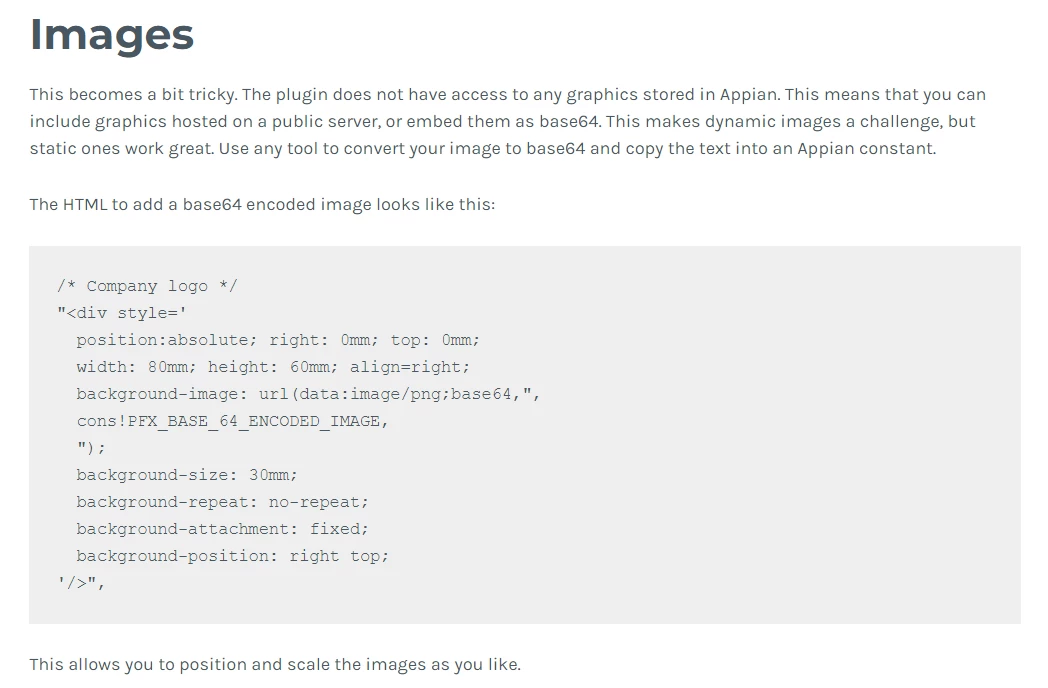The width and height of the screenshot is (1048, 688).
Task: Click the Company logo comment line
Action: pos(147,286)
